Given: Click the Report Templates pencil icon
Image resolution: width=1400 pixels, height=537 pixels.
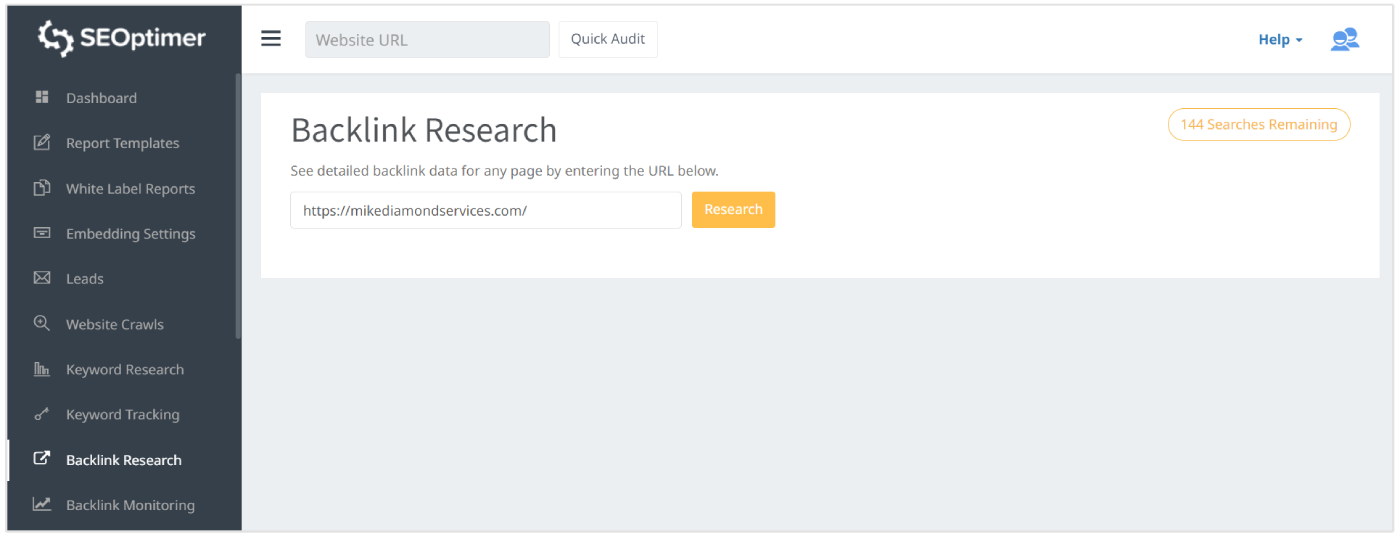Looking at the screenshot, I should (x=42, y=142).
